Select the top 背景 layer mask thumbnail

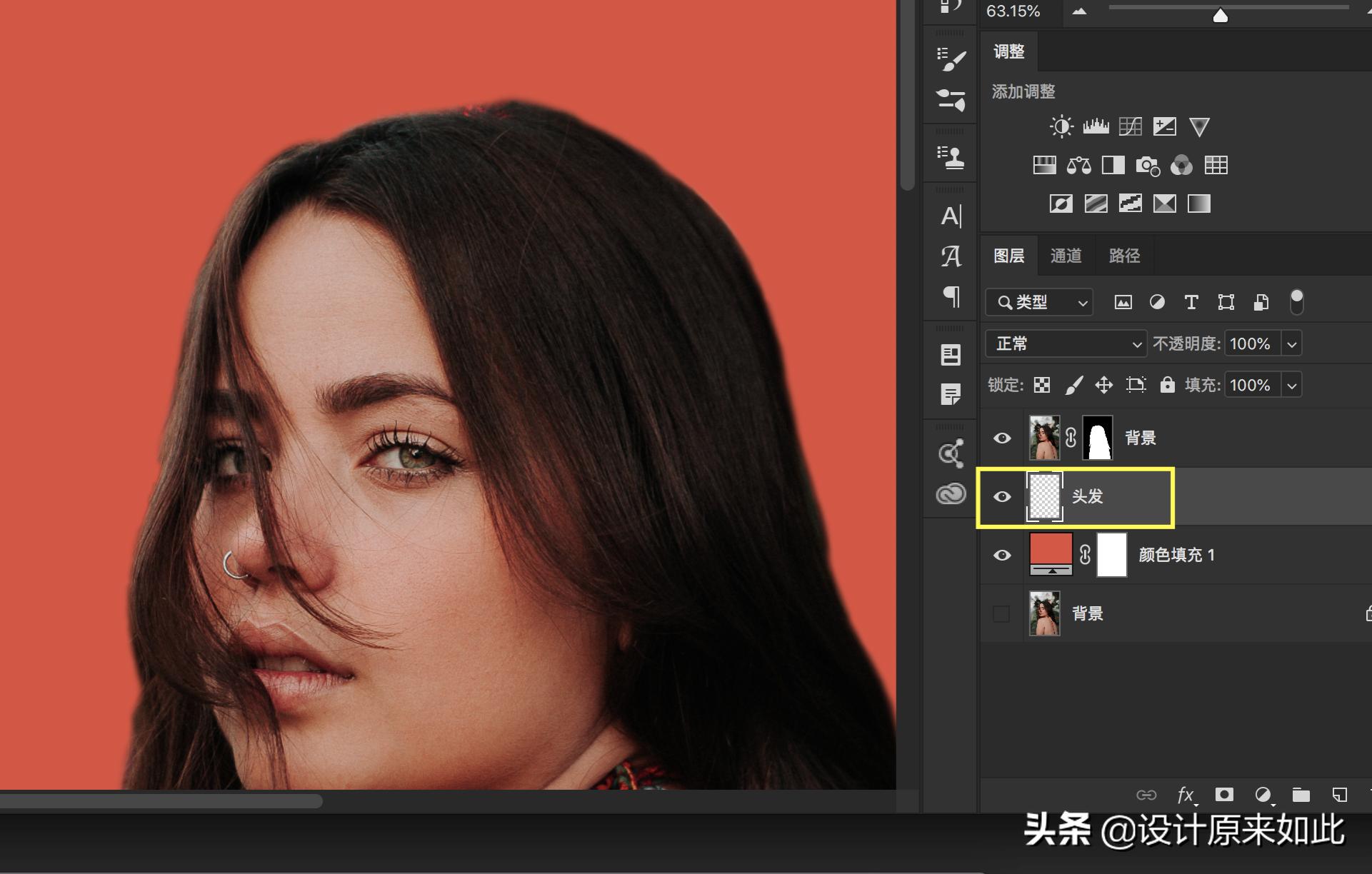point(1098,438)
